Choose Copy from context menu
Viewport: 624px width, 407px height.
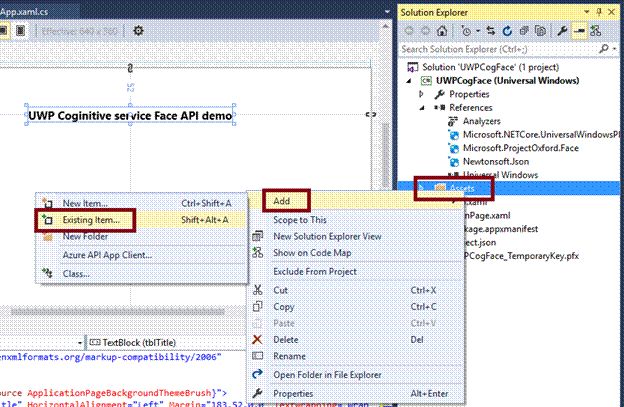click(284, 307)
